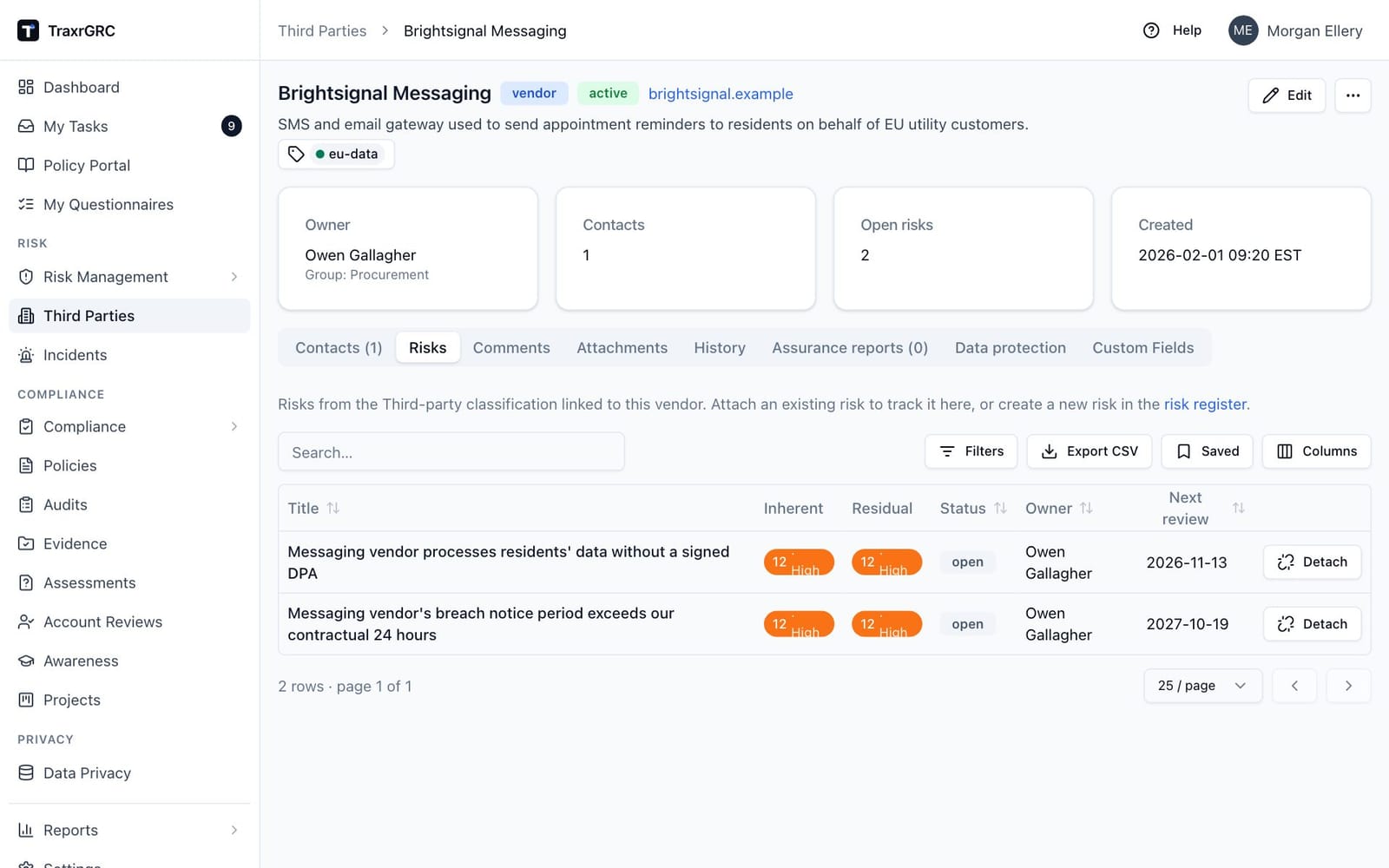Open Incidents page
Screen dimensions: 1389x868
129,355
